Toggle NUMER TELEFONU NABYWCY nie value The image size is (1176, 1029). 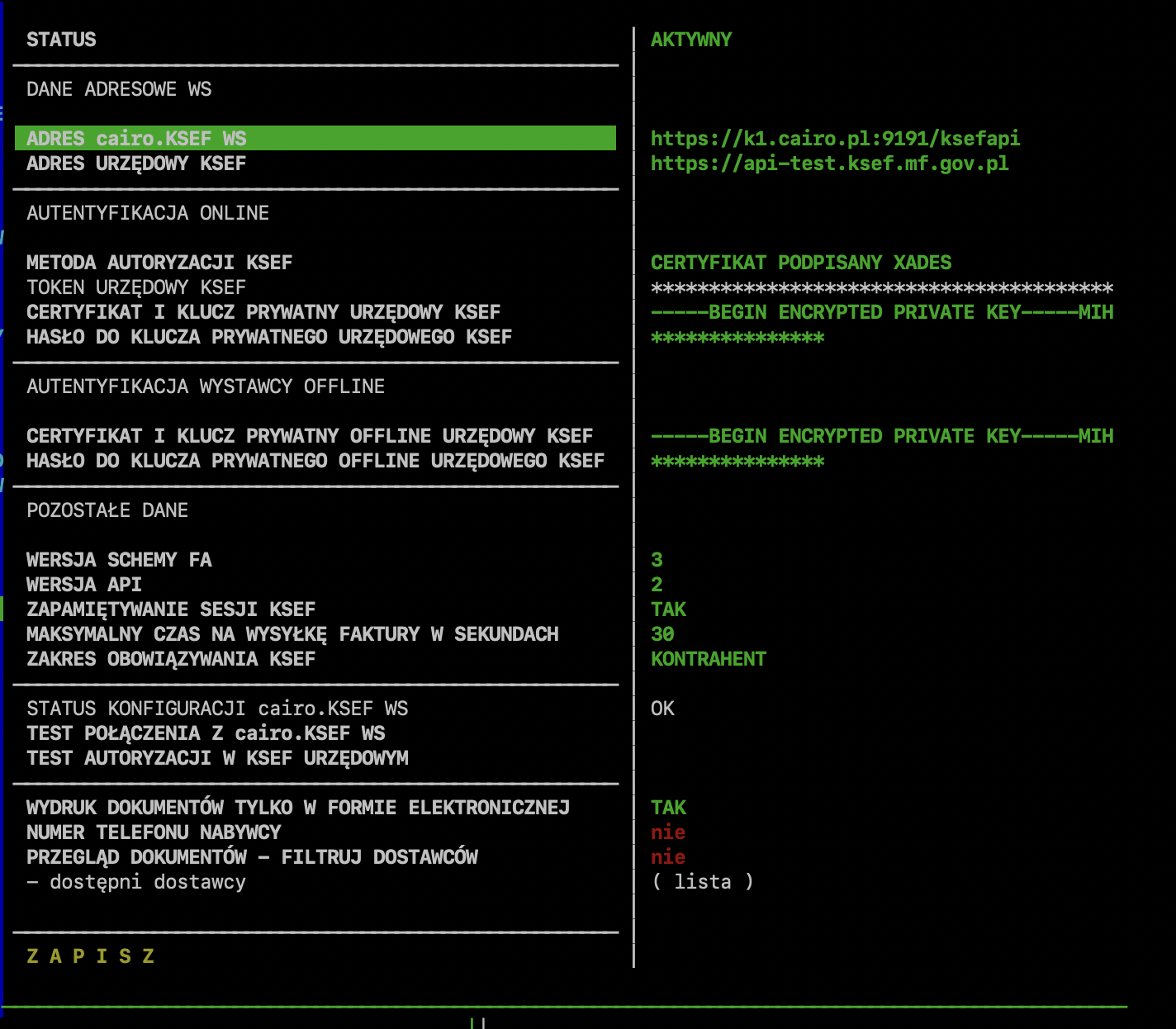click(668, 832)
